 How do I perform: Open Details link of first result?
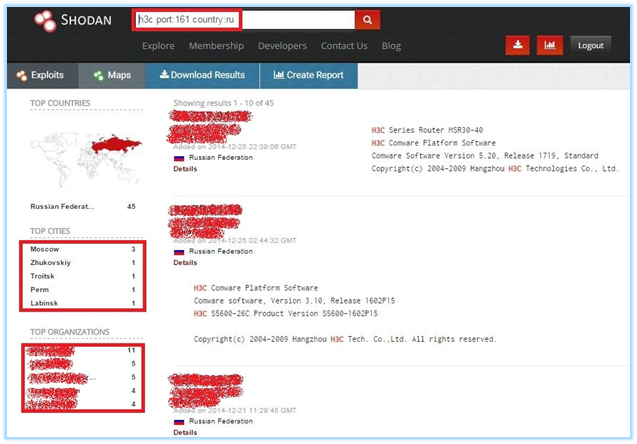pyautogui.click(x=185, y=169)
